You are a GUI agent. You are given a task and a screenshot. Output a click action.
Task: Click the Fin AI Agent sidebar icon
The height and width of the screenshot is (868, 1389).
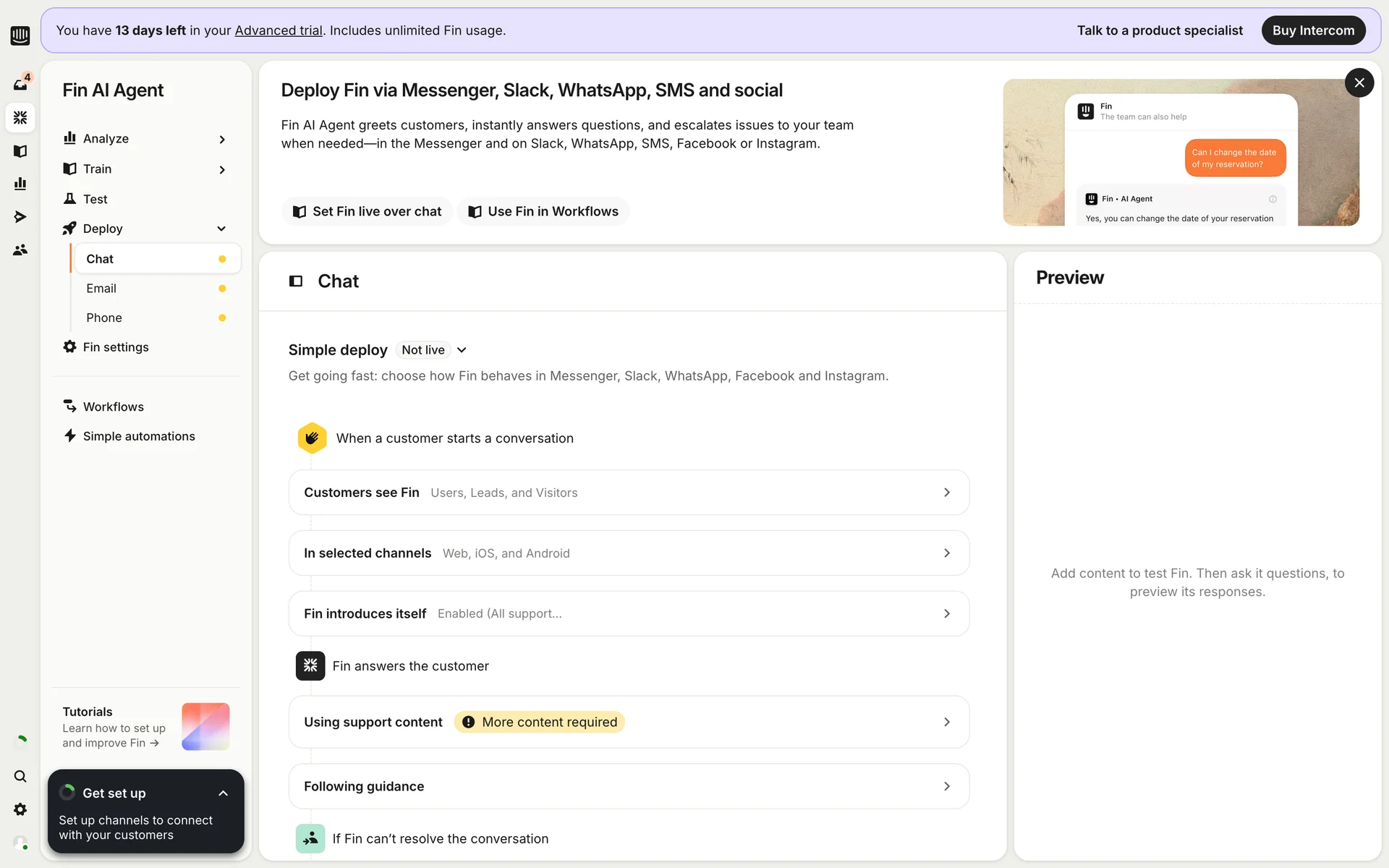20,117
